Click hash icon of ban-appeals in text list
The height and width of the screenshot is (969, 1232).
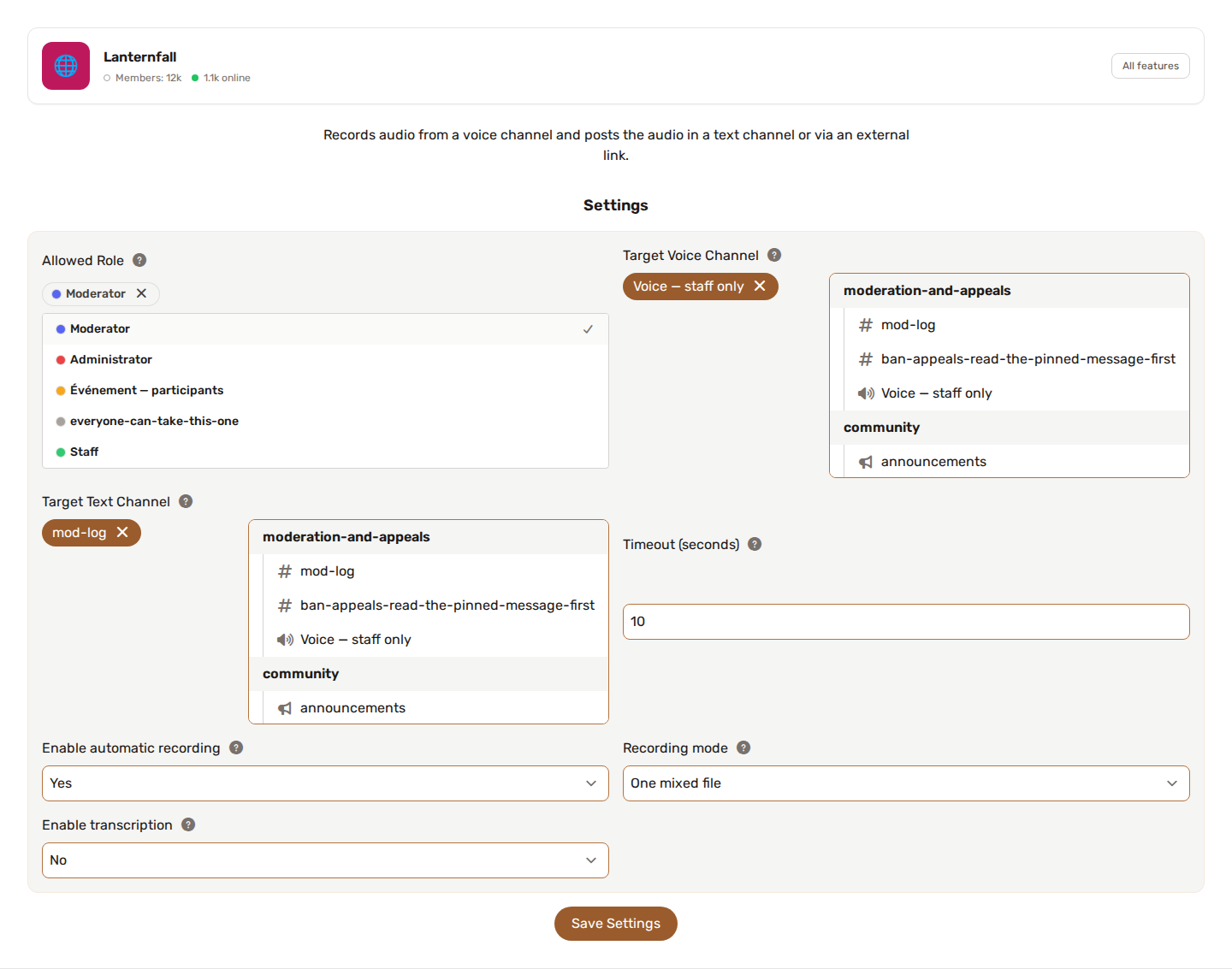[285, 606]
